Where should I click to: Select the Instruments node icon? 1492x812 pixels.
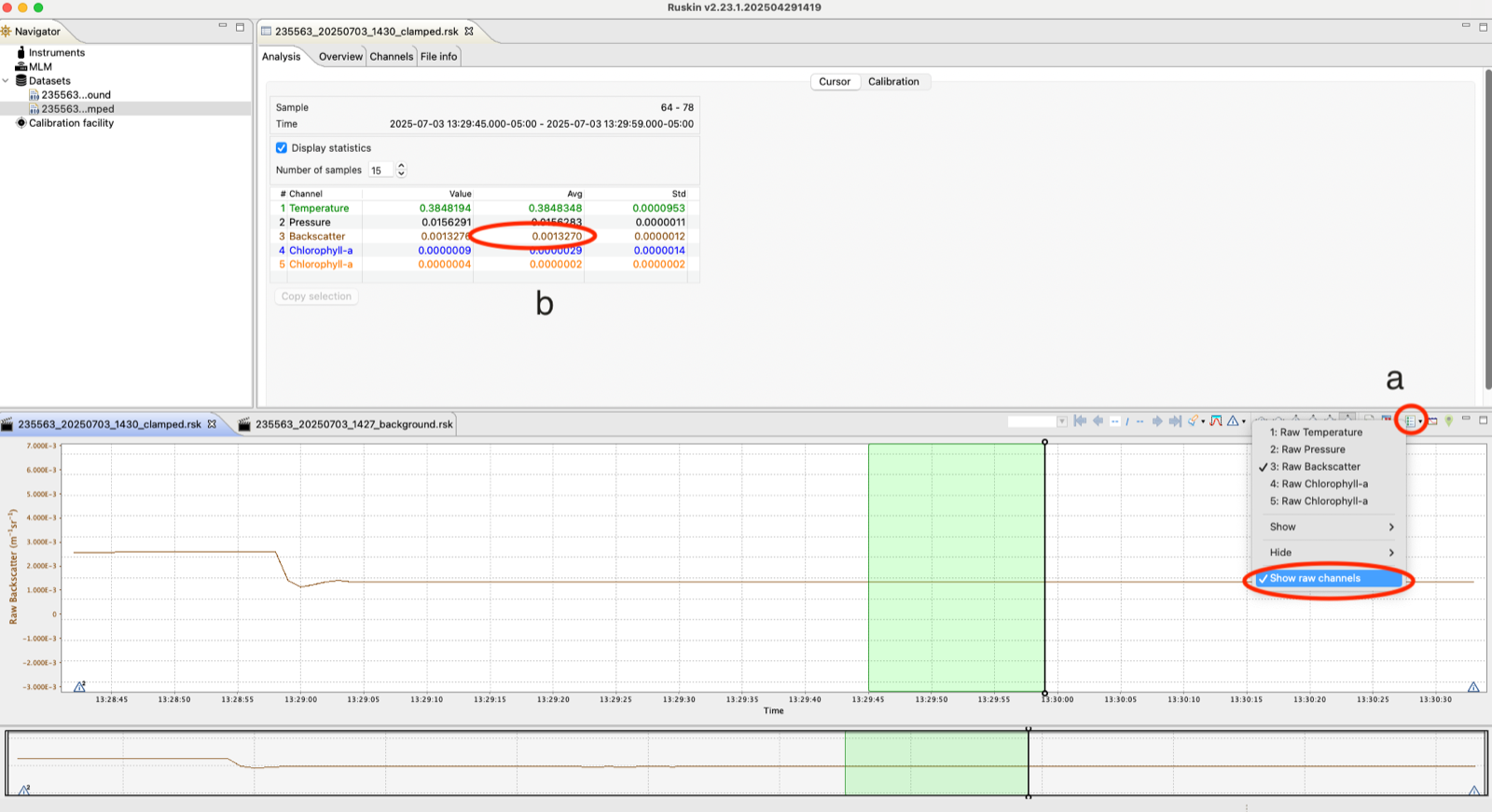click(21, 52)
